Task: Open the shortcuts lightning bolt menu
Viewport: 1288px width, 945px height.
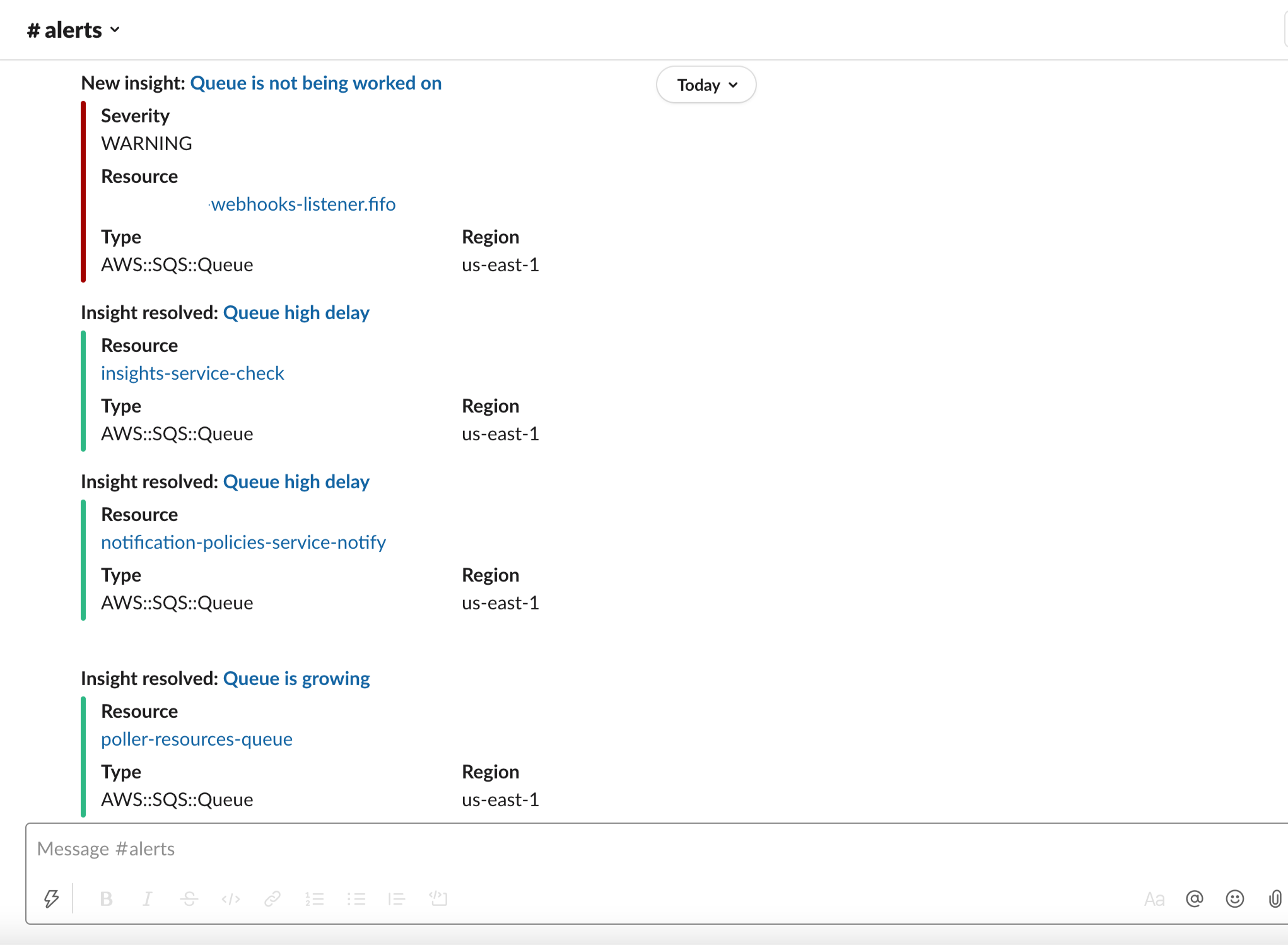Action: coord(52,899)
